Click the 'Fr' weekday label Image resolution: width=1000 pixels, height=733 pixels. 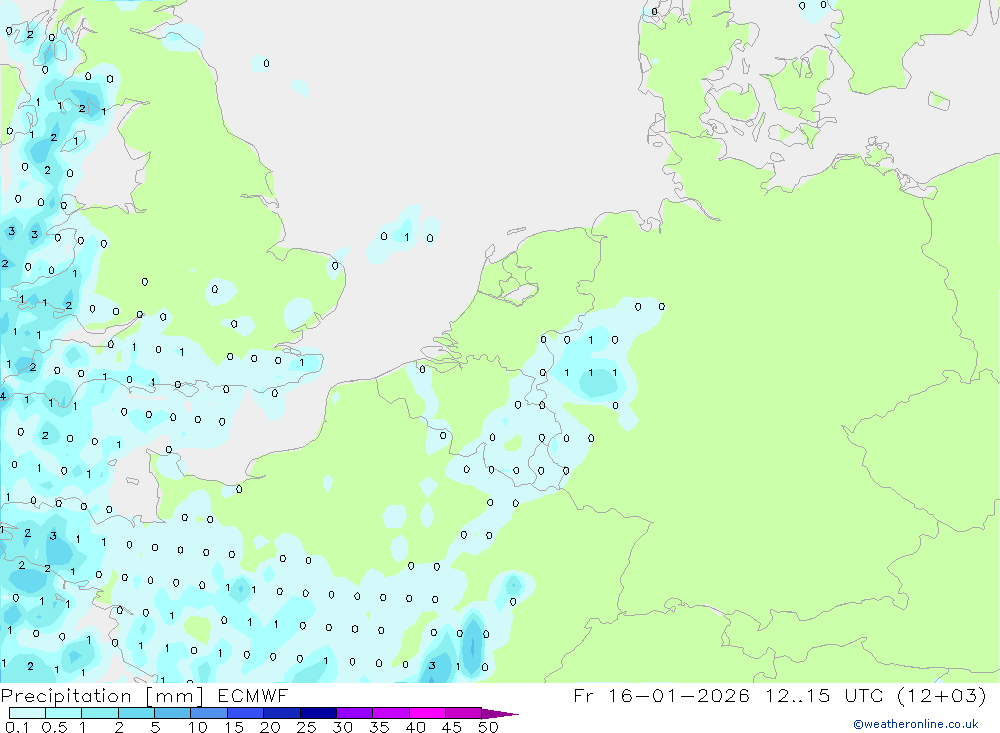tap(583, 695)
